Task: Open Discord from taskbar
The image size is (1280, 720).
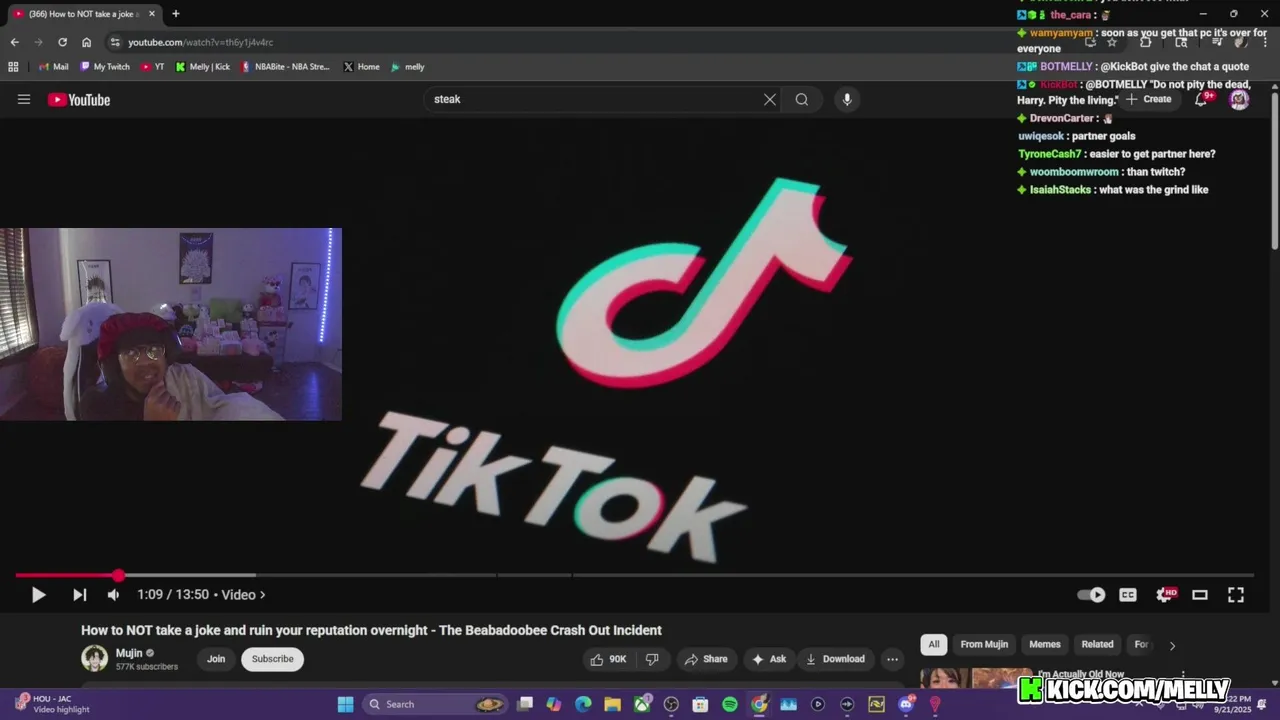Action: click(x=906, y=704)
